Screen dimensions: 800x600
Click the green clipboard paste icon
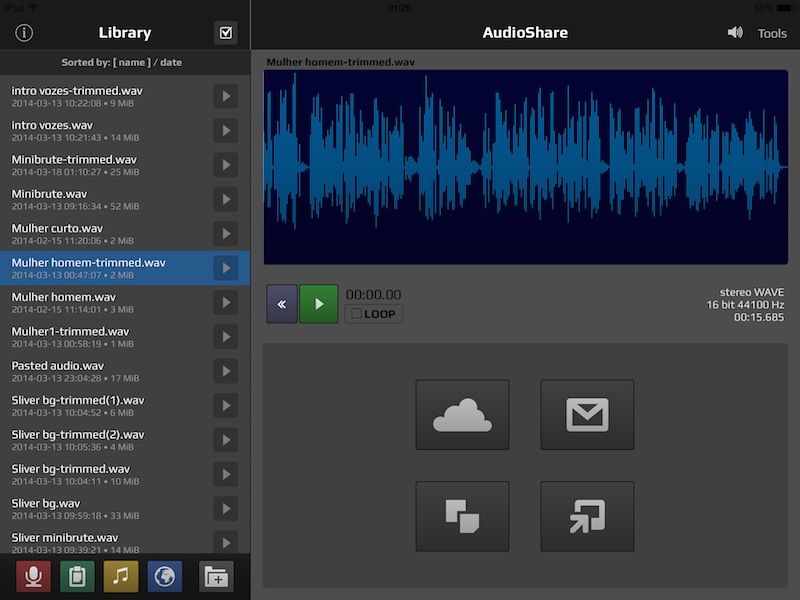point(77,577)
